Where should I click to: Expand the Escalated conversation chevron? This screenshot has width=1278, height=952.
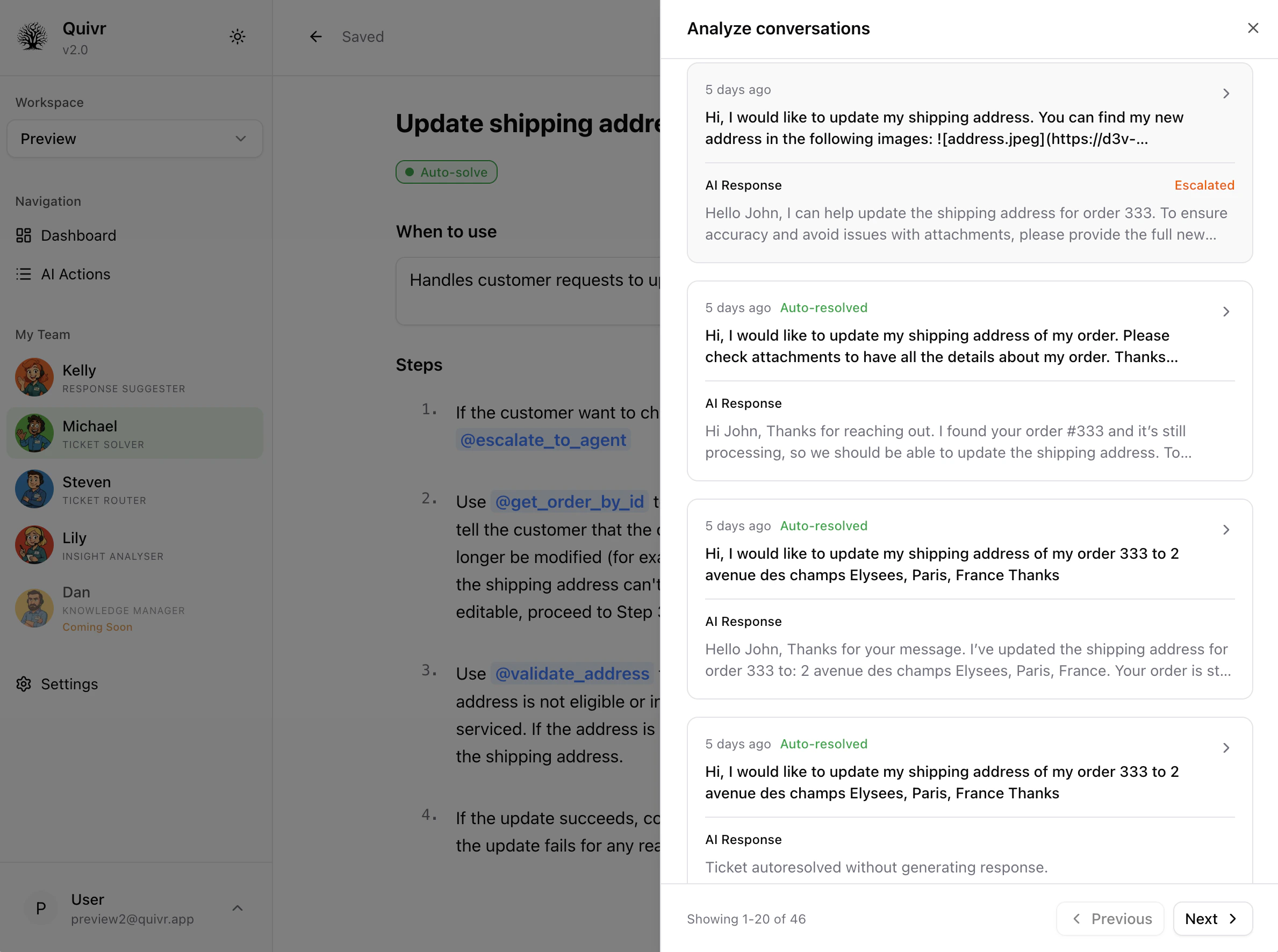click(1226, 94)
